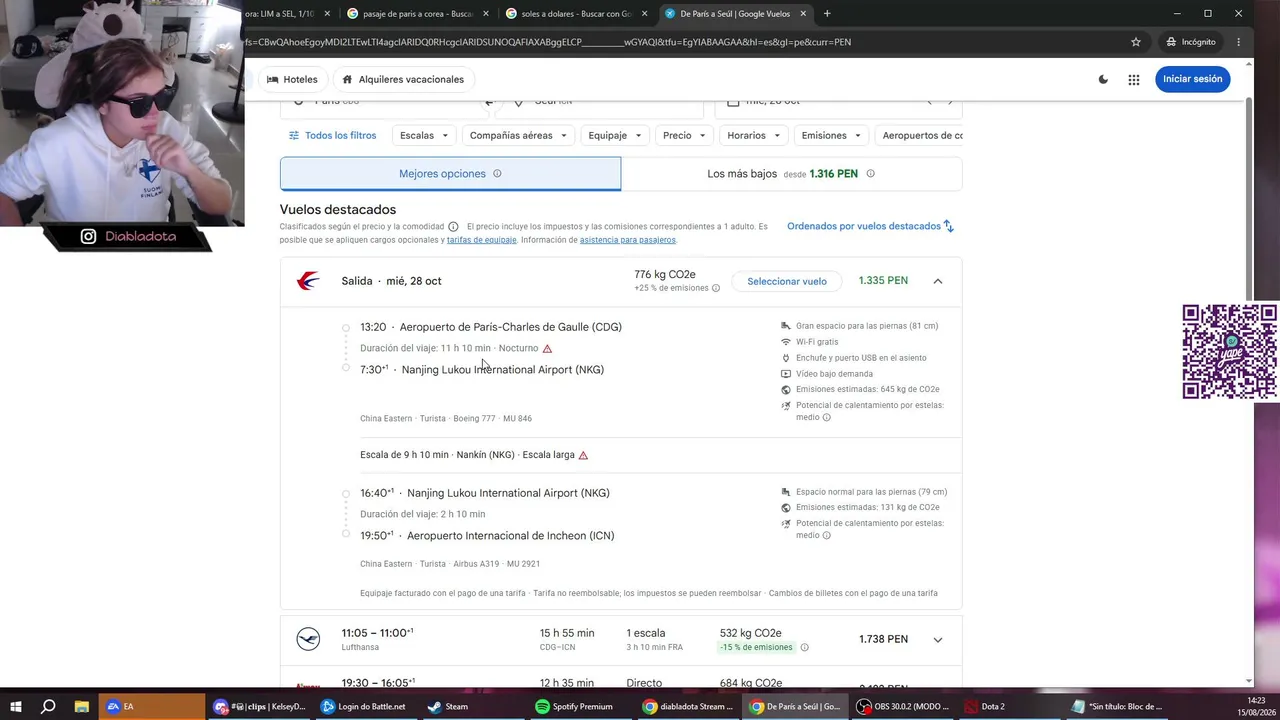Open the Equipaje filter dropdown
The height and width of the screenshot is (720, 1280).
615,135
